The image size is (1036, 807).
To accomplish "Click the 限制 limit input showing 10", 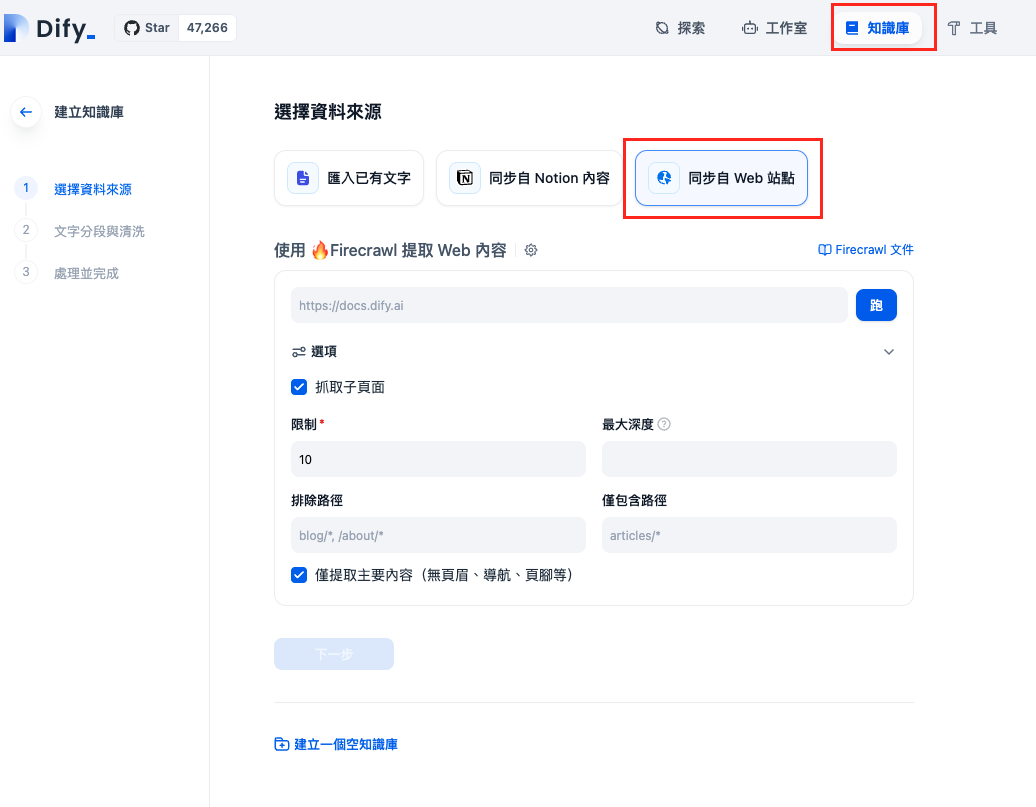I will (438, 459).
